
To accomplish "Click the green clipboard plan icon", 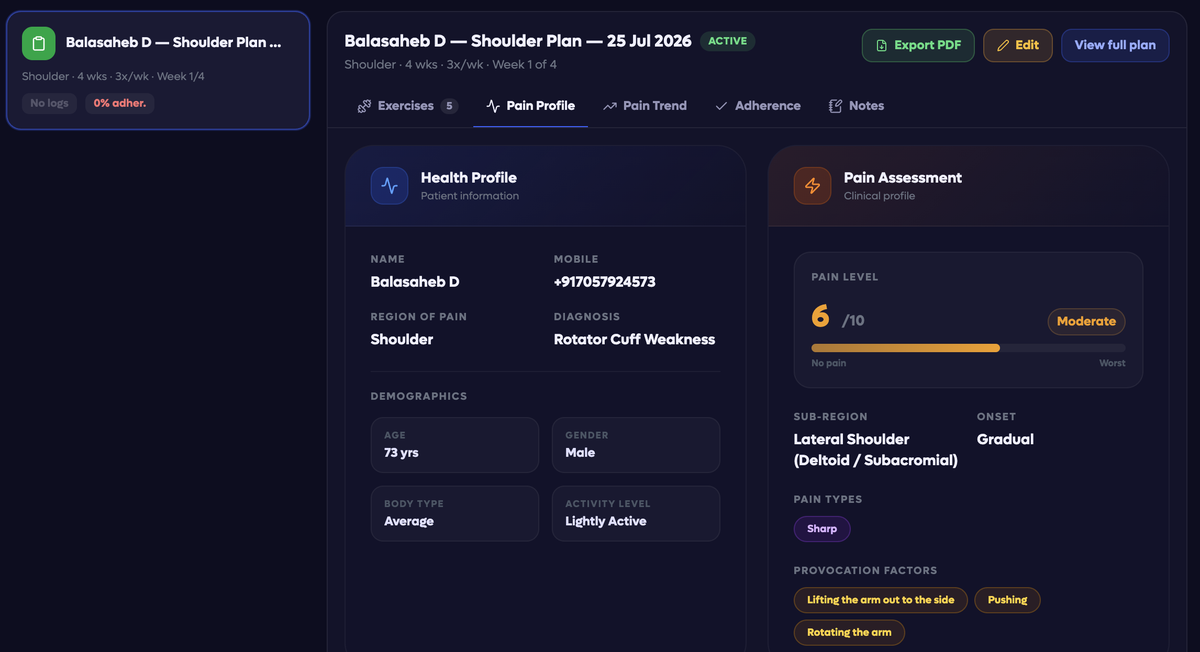I will pos(39,43).
